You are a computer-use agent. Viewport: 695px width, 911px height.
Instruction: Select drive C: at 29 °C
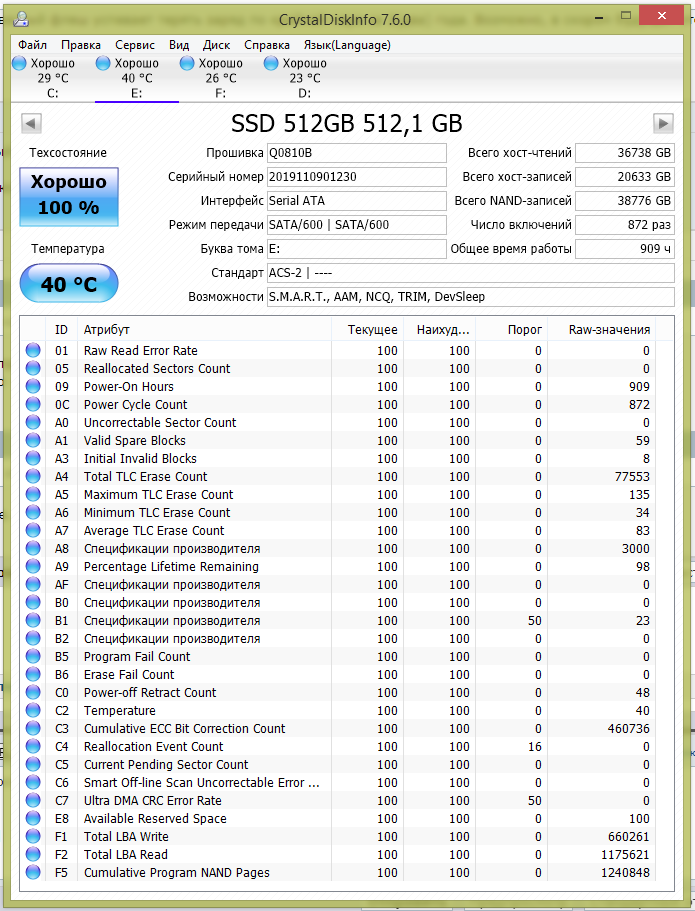52,78
